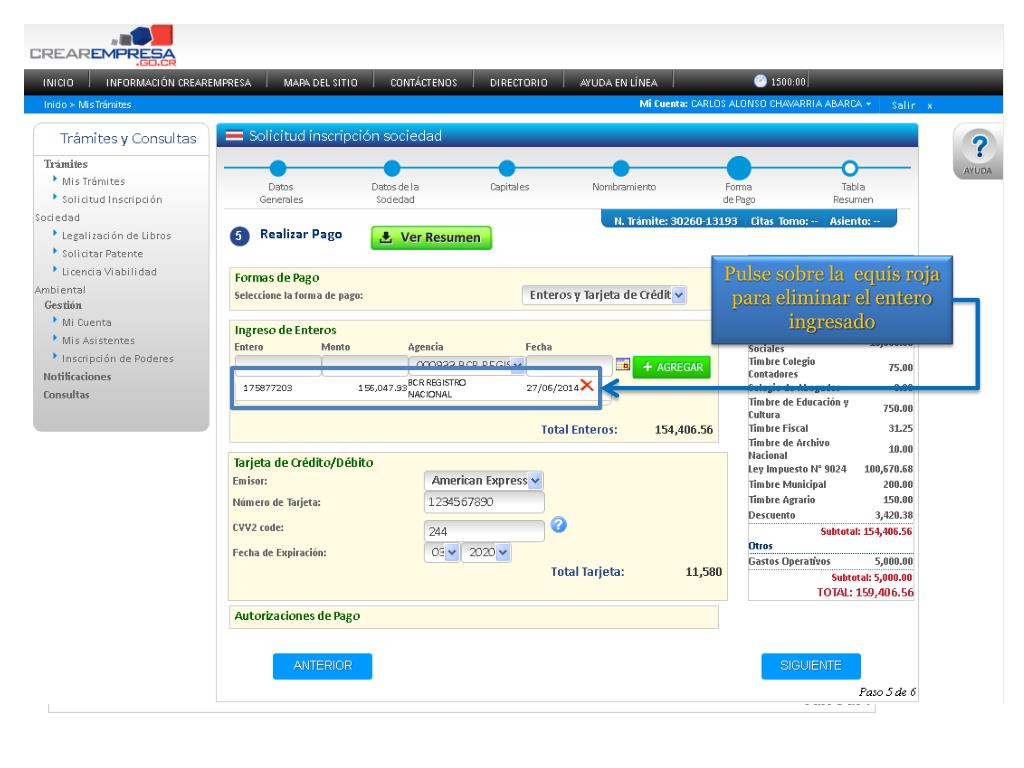Click the green AGREGAR button
Viewport: 1024px width, 768px height.
672,367
